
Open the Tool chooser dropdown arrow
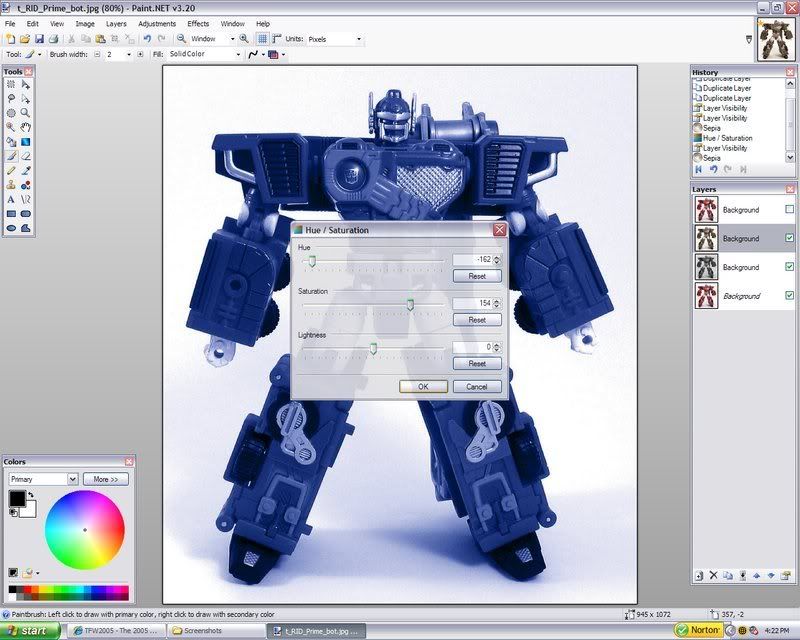coord(40,54)
